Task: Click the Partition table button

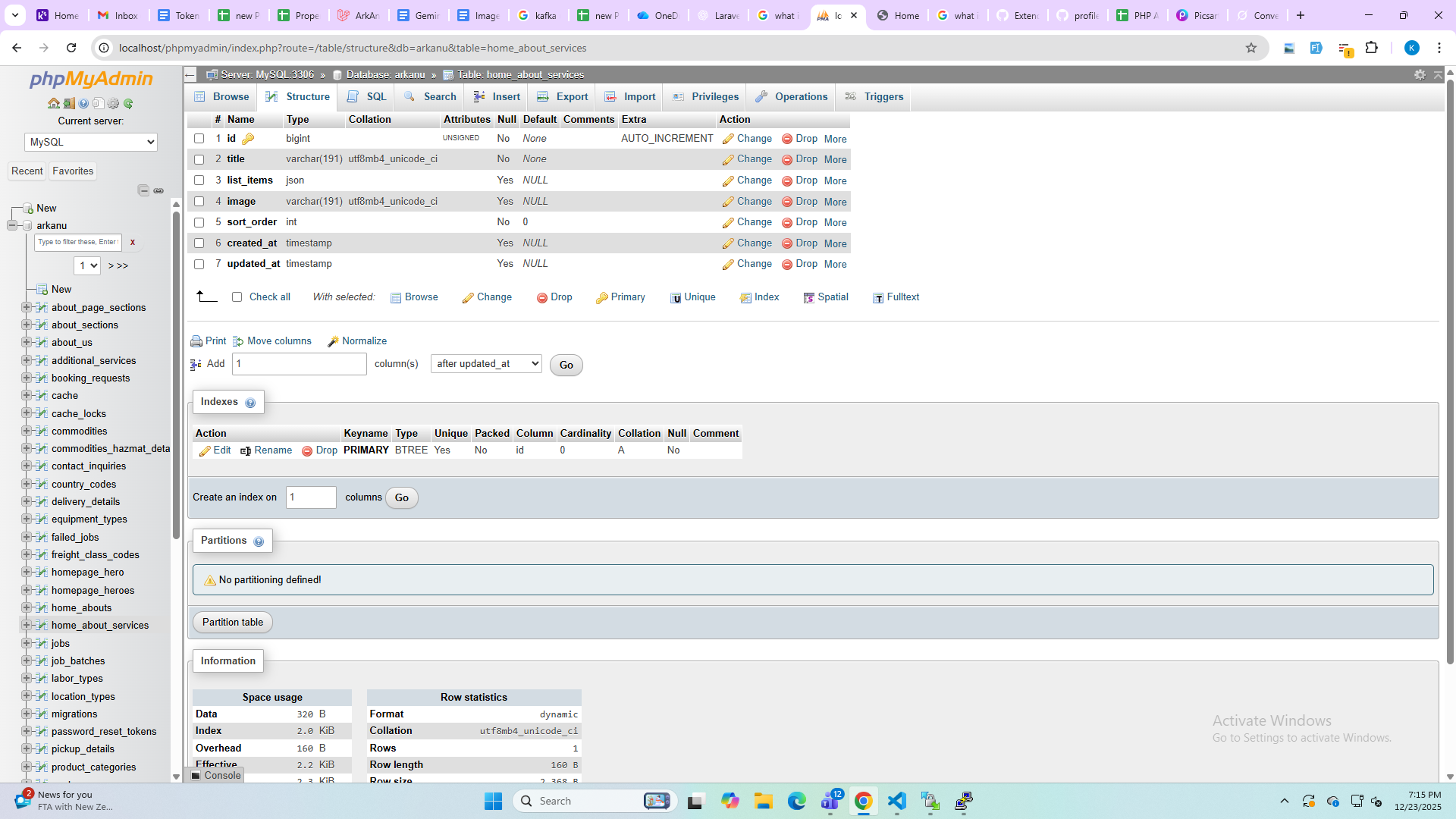Action: (x=233, y=623)
